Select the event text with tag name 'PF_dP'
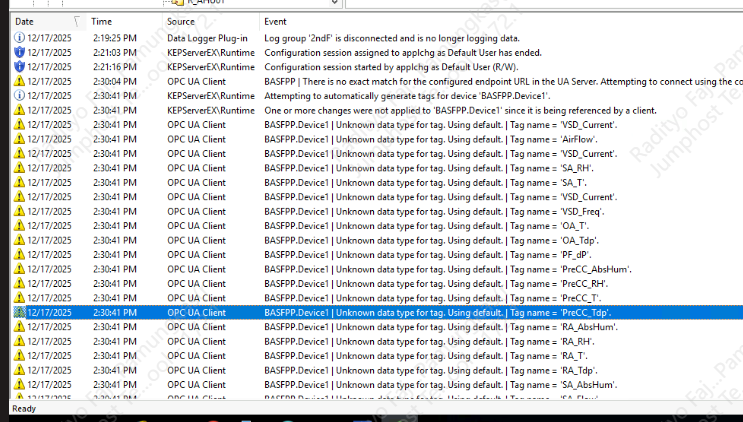 pos(428,255)
